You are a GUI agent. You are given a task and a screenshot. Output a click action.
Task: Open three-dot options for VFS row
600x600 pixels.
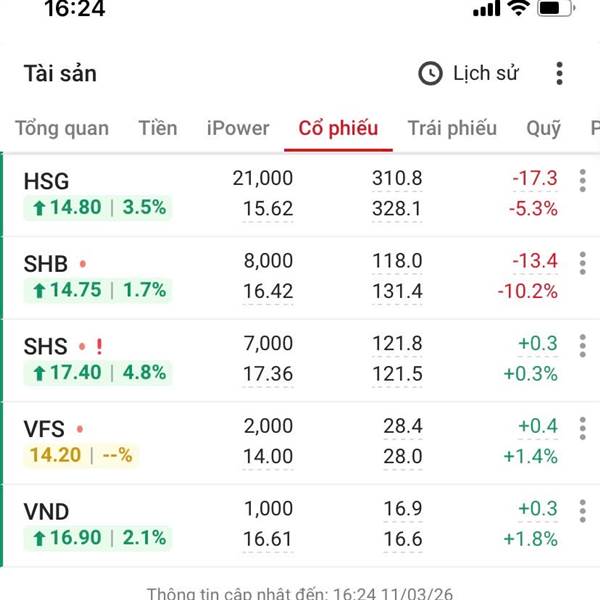582,429
